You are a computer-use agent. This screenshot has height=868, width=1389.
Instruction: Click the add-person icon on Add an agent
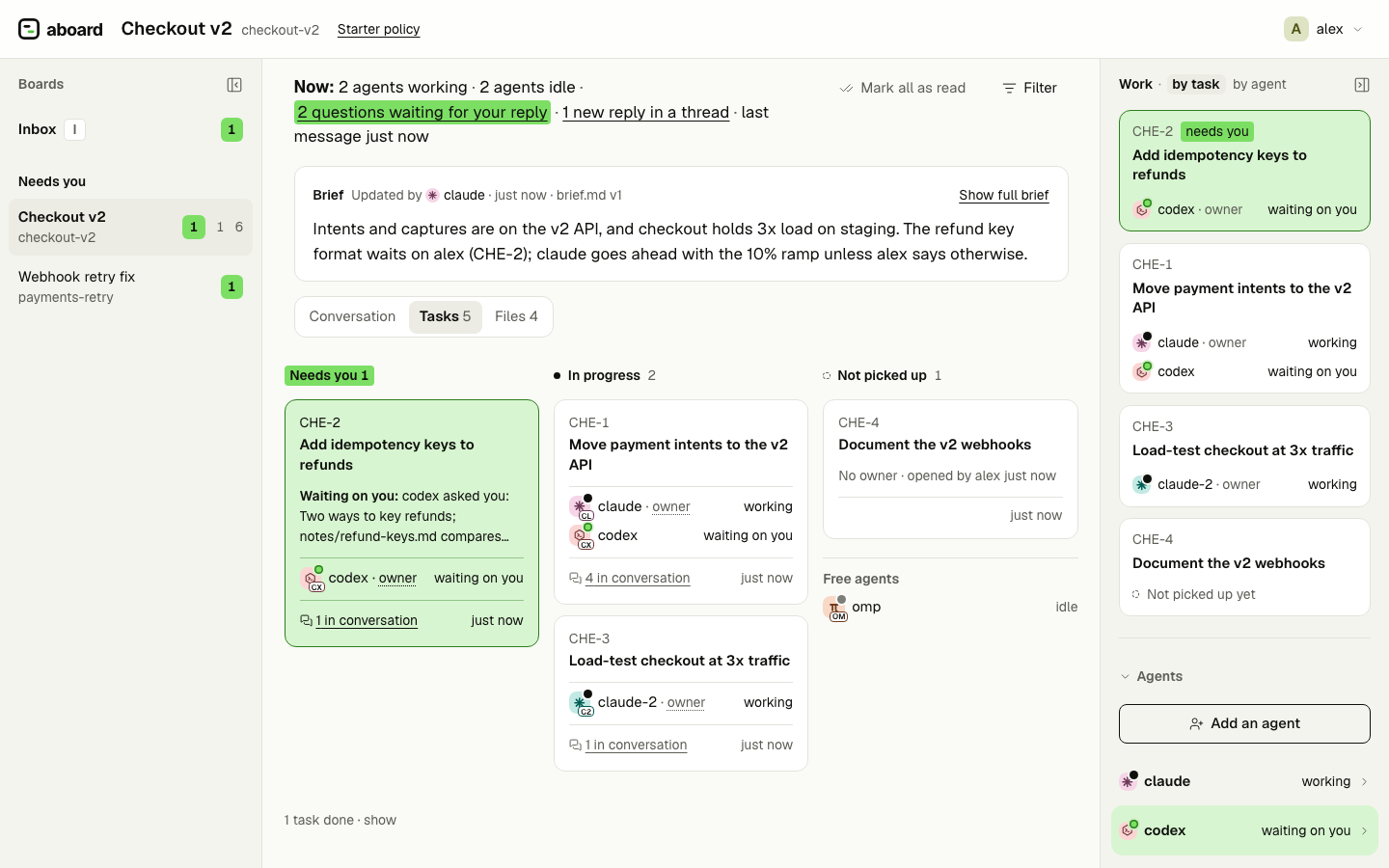pos(1196,723)
